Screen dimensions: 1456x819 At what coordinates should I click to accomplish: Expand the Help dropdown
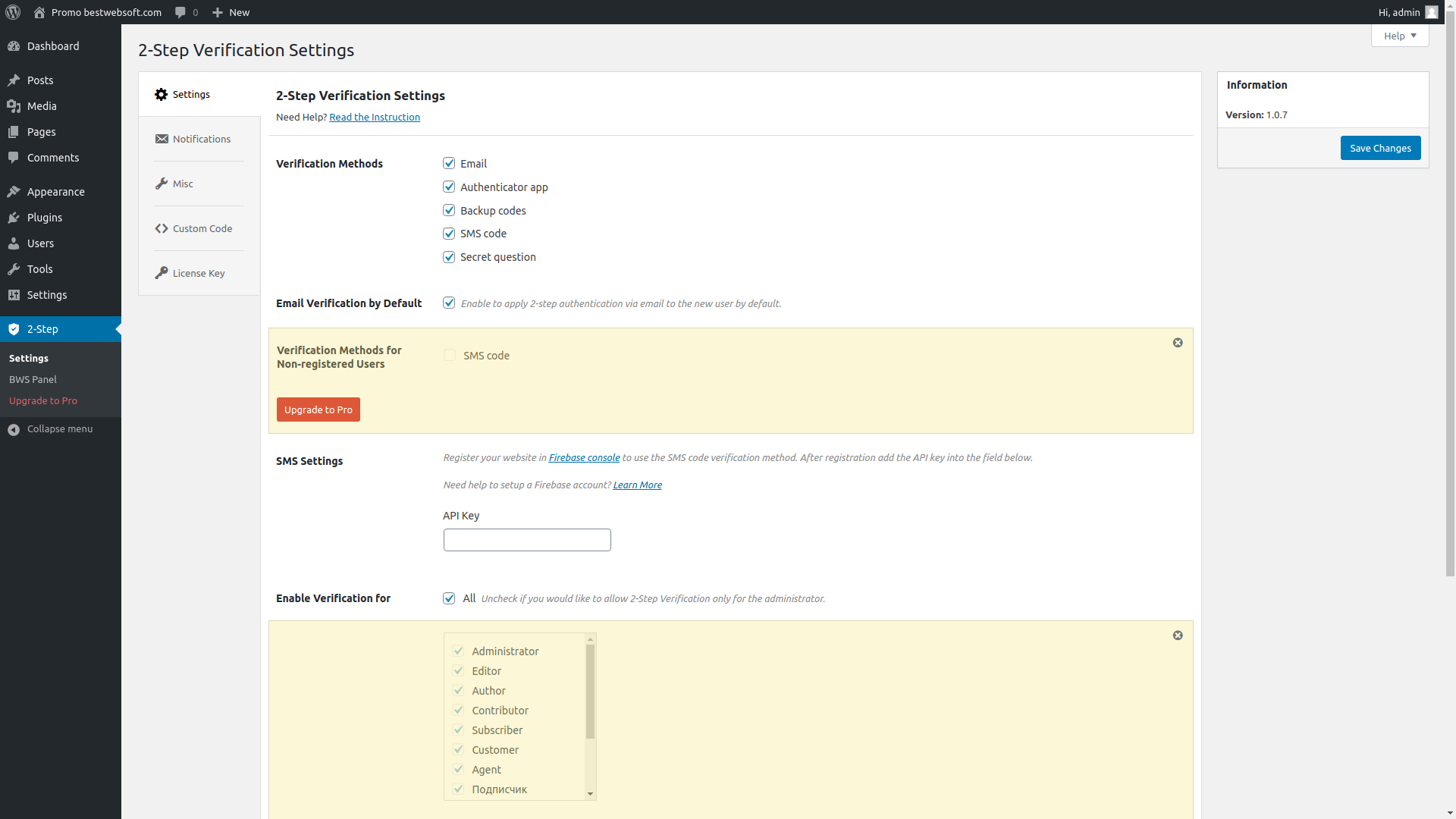pos(1400,36)
